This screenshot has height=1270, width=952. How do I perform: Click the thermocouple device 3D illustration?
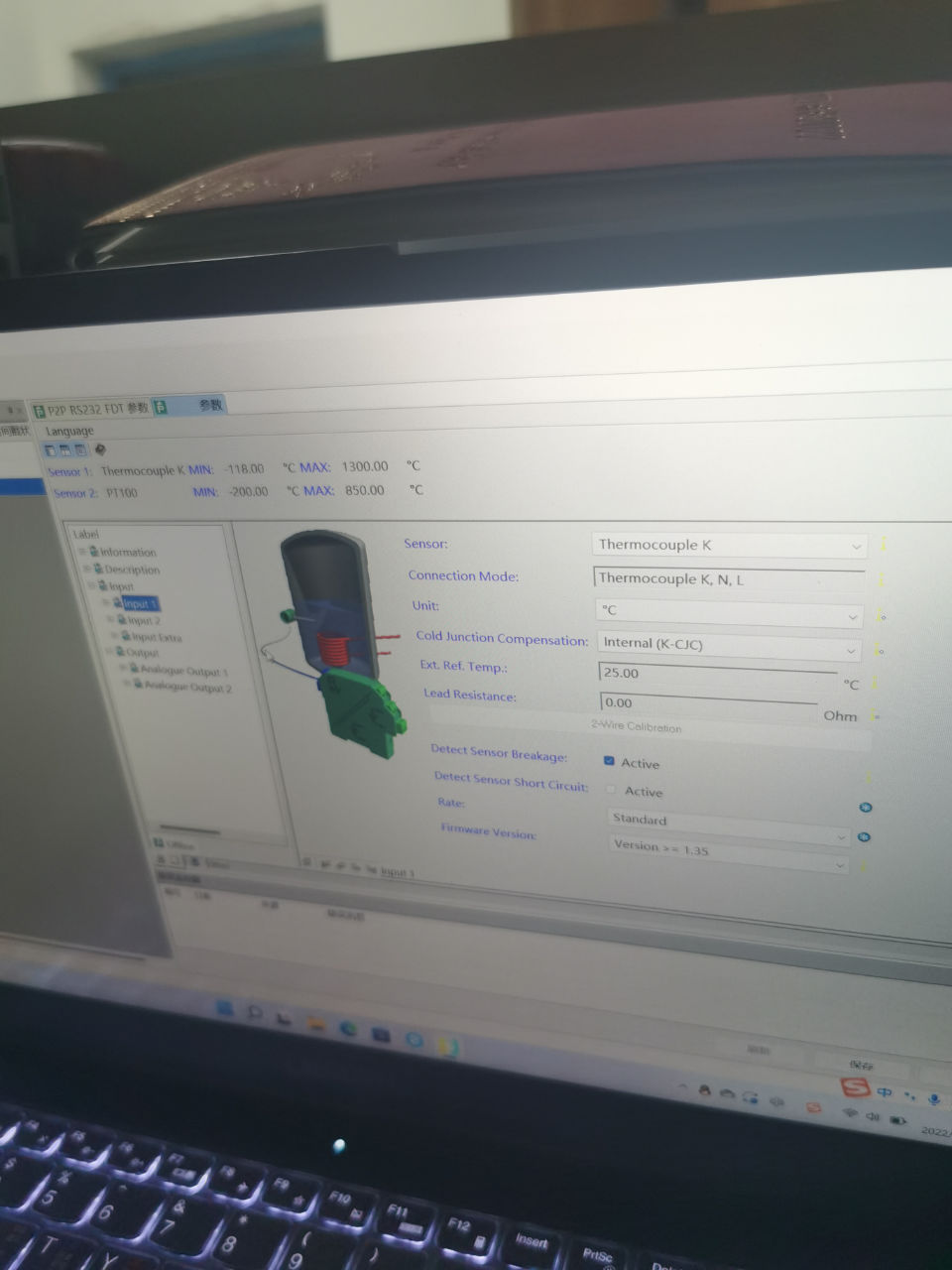332,645
